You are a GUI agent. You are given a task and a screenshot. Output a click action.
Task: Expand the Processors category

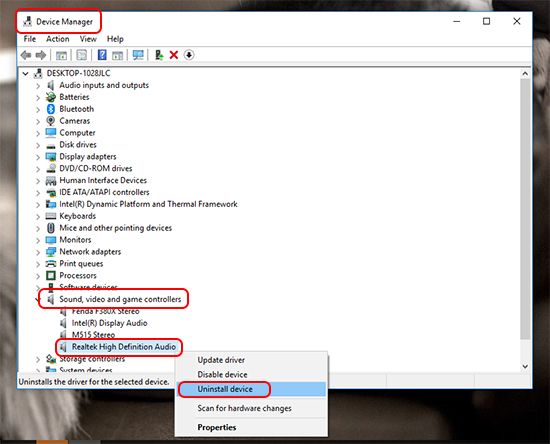pos(38,276)
